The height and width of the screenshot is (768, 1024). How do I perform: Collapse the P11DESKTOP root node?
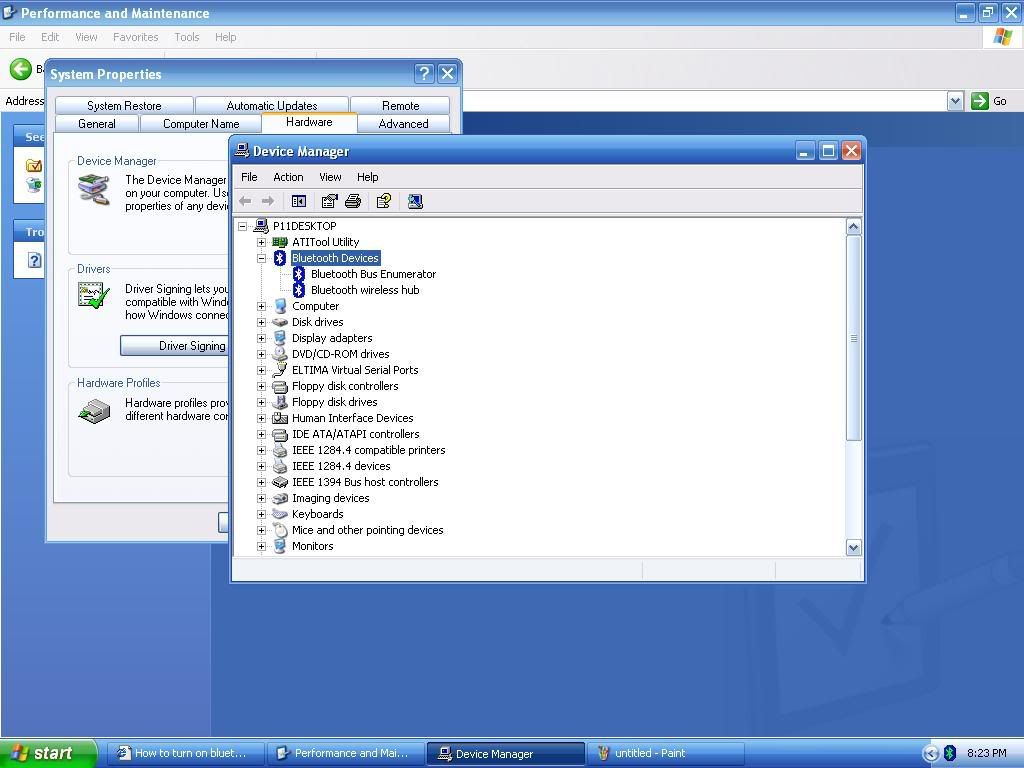[x=243, y=227]
